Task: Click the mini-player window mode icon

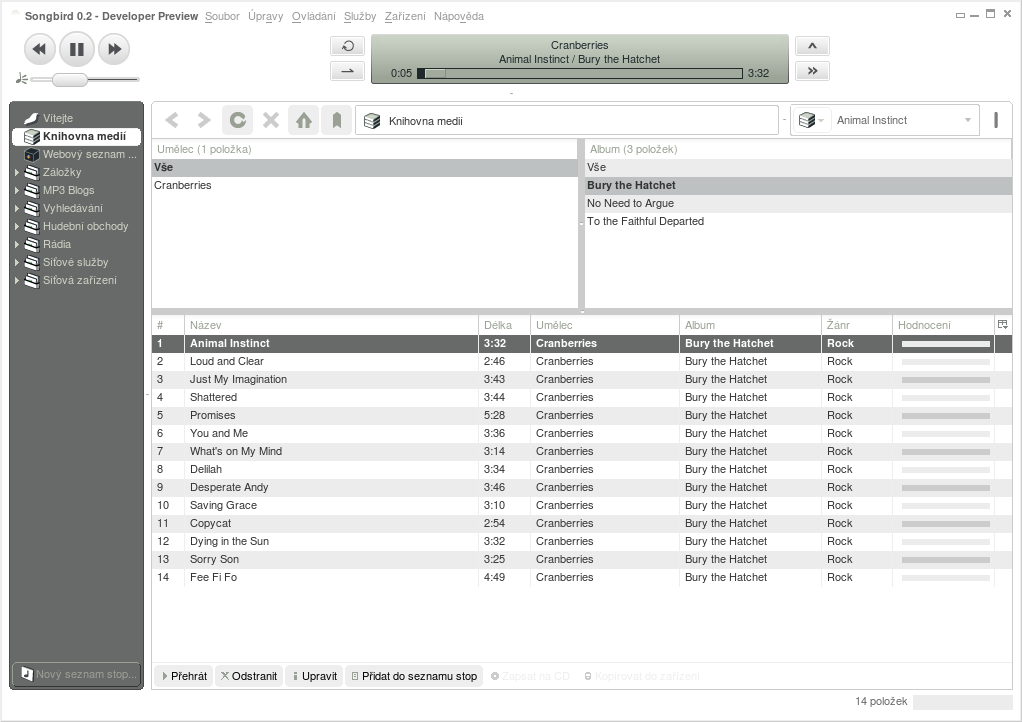Action: [960, 16]
